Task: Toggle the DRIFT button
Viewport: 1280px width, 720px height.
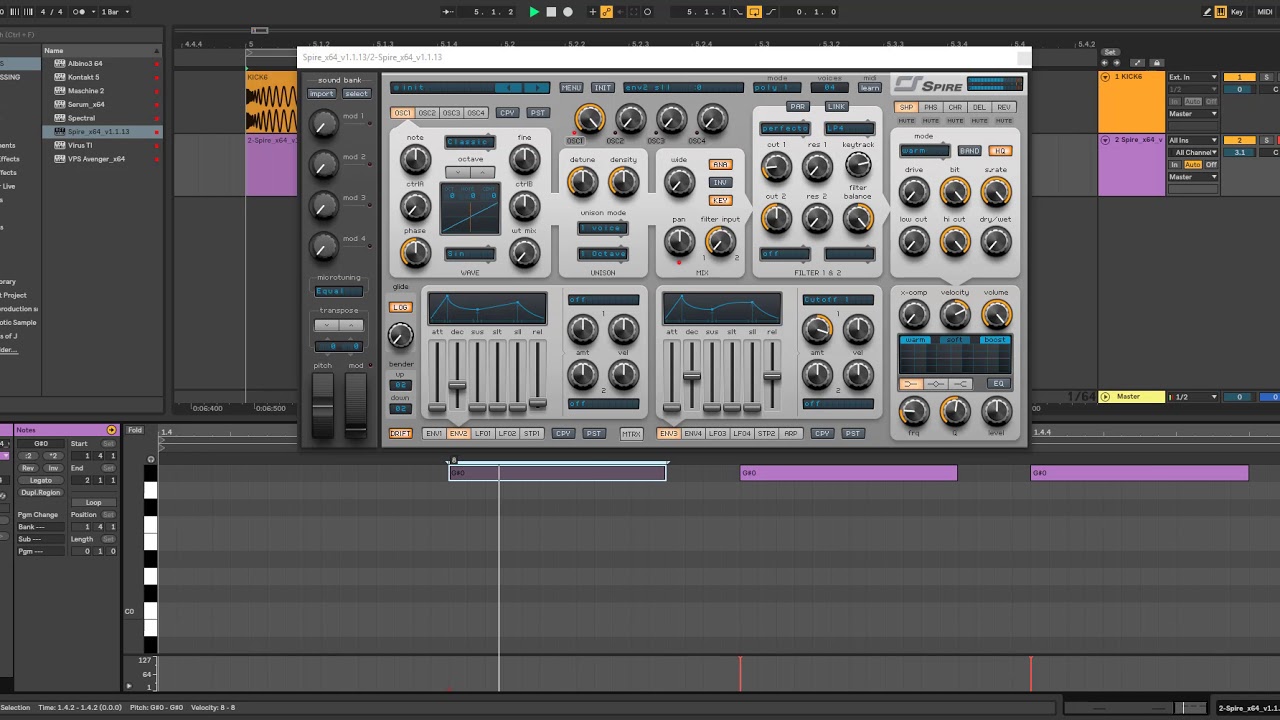Action: 400,434
